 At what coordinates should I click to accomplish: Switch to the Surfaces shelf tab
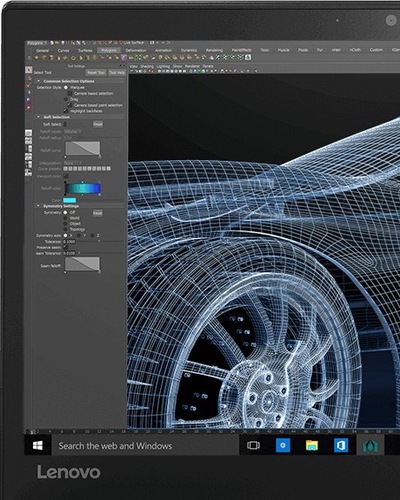pos(85,50)
